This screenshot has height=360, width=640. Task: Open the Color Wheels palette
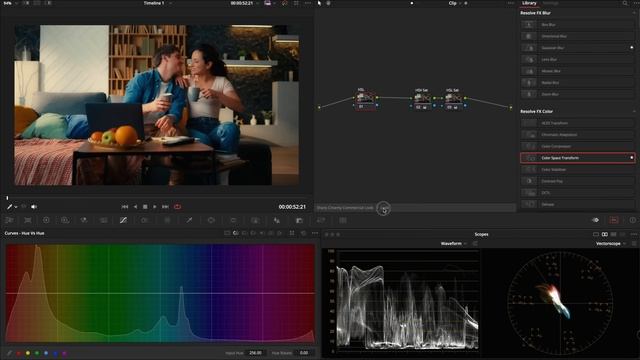pos(46,220)
